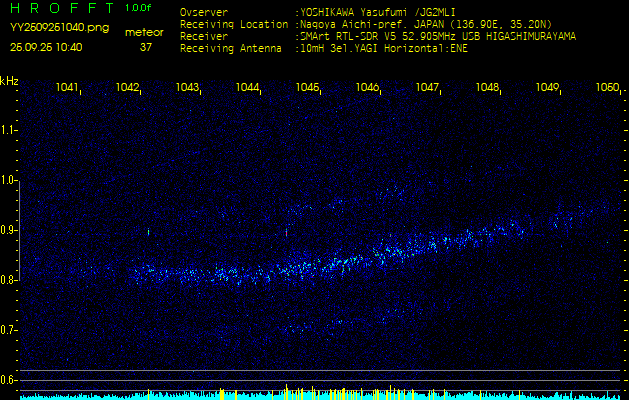Click the meteor count 37

(x=146, y=47)
